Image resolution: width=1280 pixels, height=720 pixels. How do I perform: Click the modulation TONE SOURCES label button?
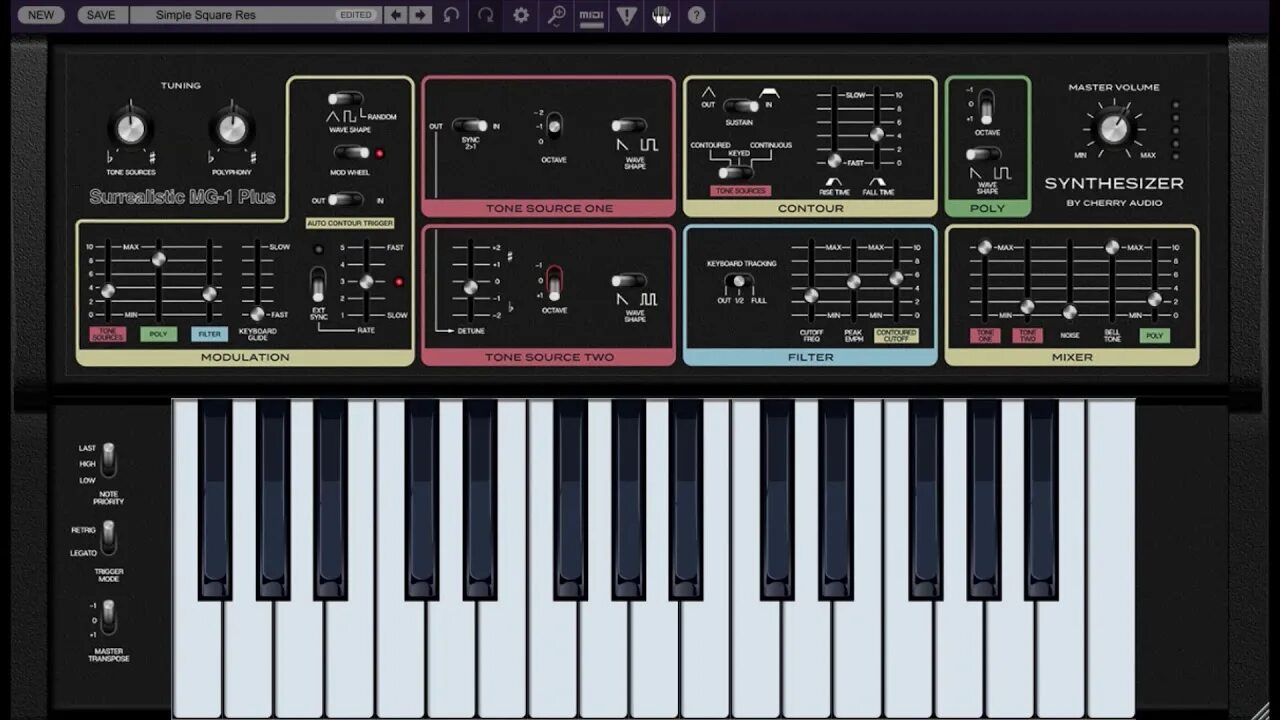pos(108,335)
